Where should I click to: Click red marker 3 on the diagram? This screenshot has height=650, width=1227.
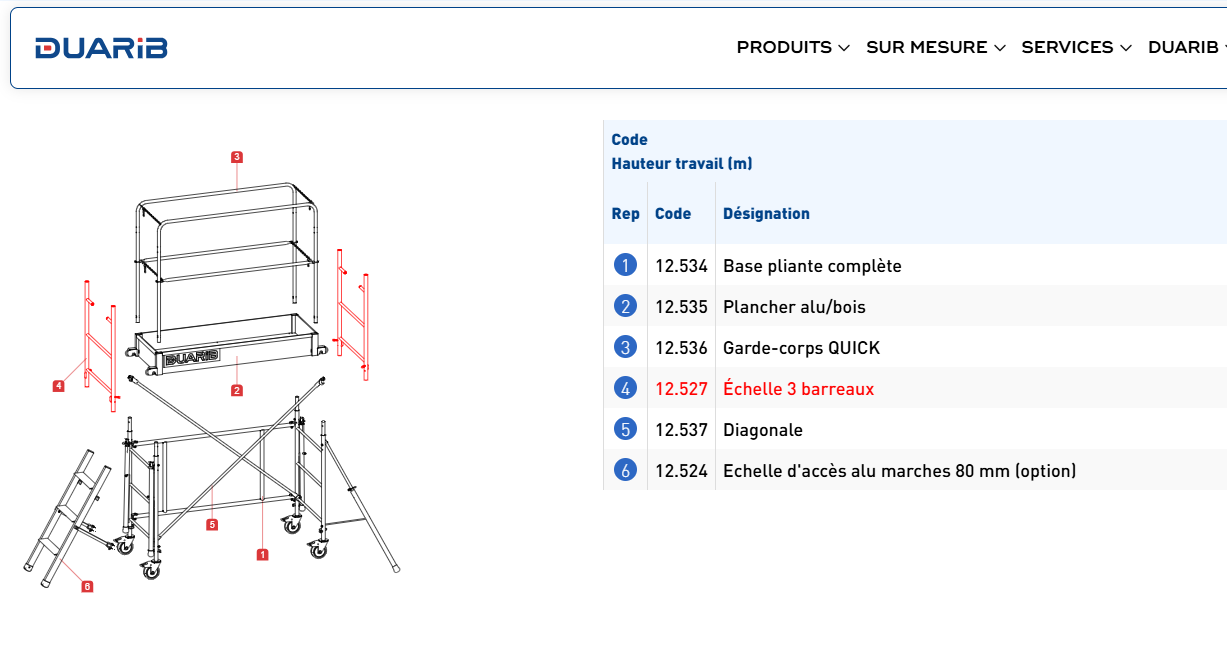pos(237,157)
